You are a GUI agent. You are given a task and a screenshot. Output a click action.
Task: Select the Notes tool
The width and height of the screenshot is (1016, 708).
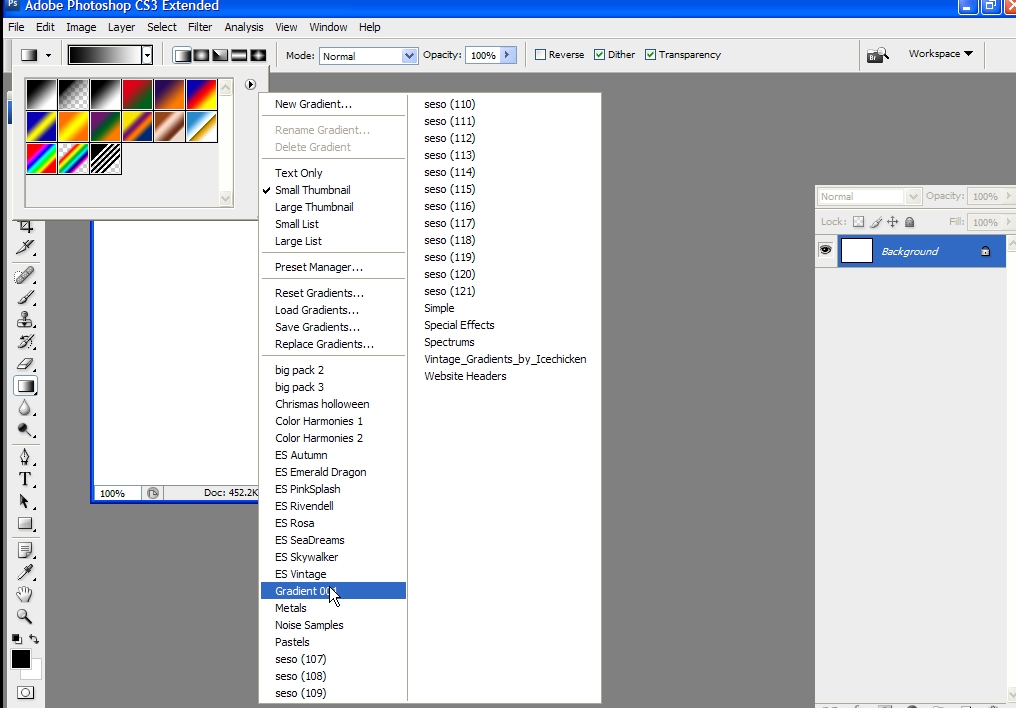tap(25, 551)
